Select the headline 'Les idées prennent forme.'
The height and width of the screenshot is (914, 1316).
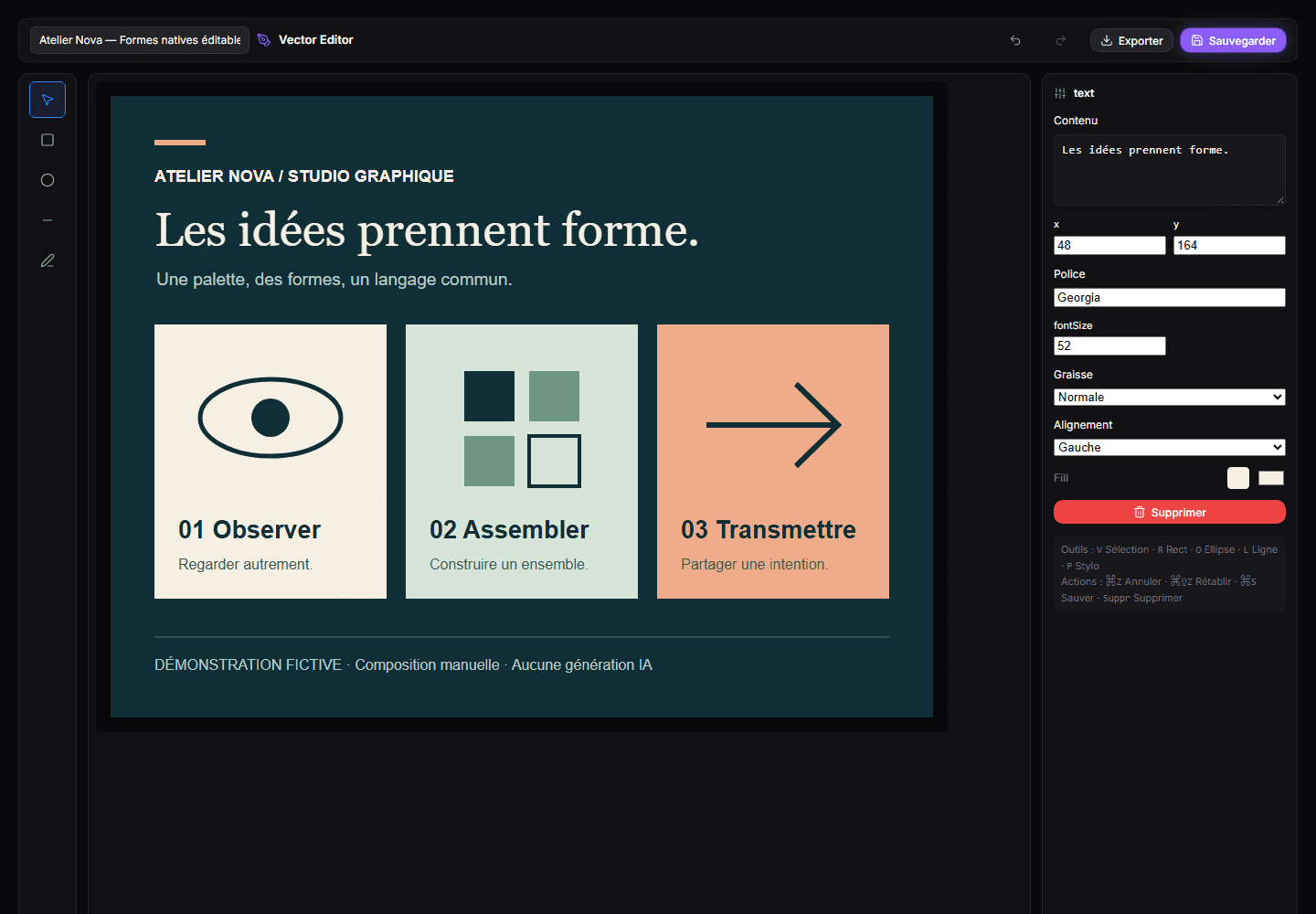[x=427, y=230]
